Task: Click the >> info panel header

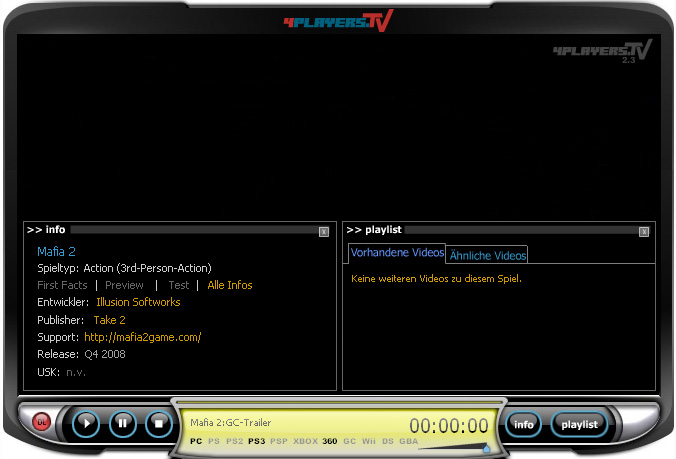Action: coord(46,230)
